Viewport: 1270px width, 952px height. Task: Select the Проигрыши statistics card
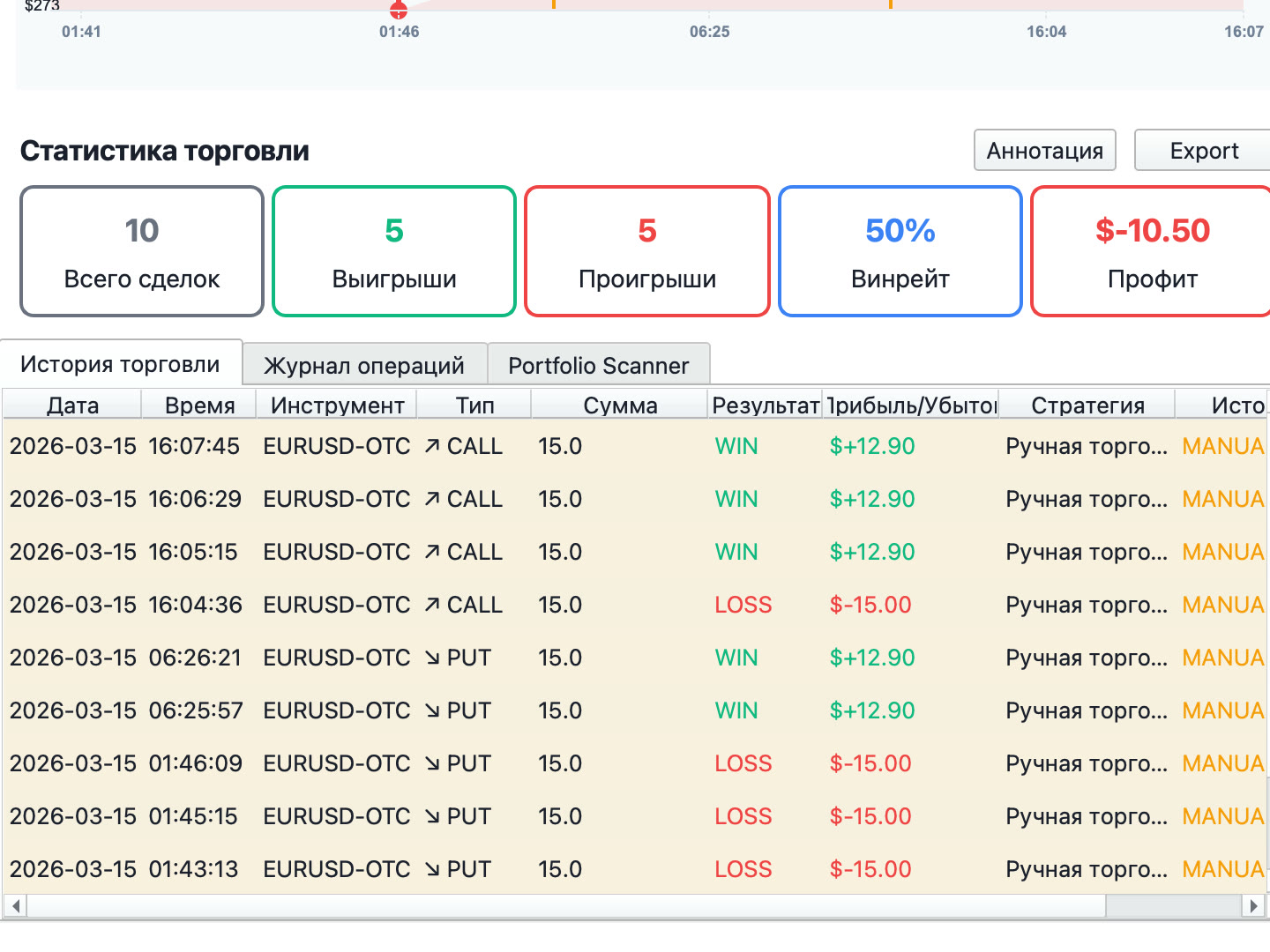point(647,251)
